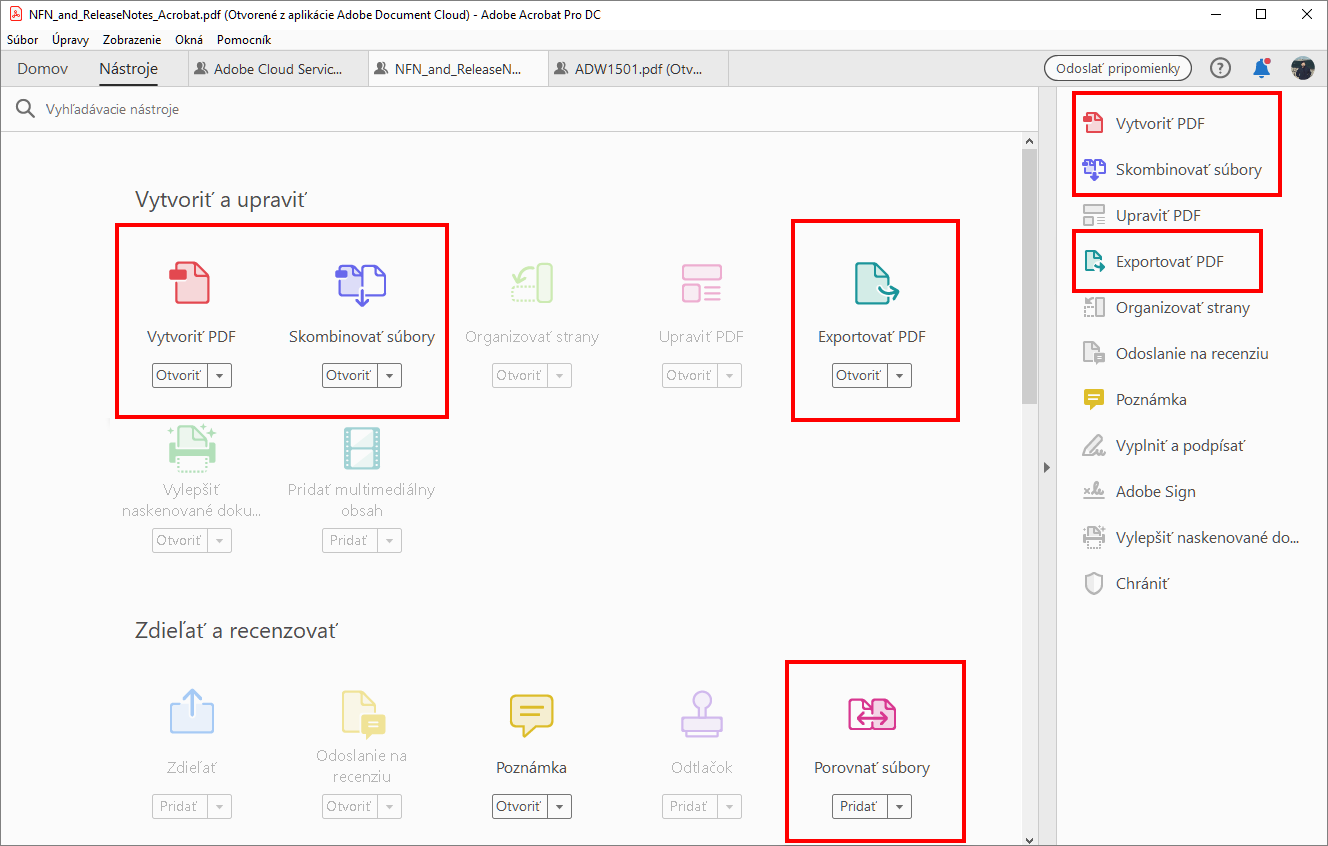Click the search magnifier icon

coord(26,109)
